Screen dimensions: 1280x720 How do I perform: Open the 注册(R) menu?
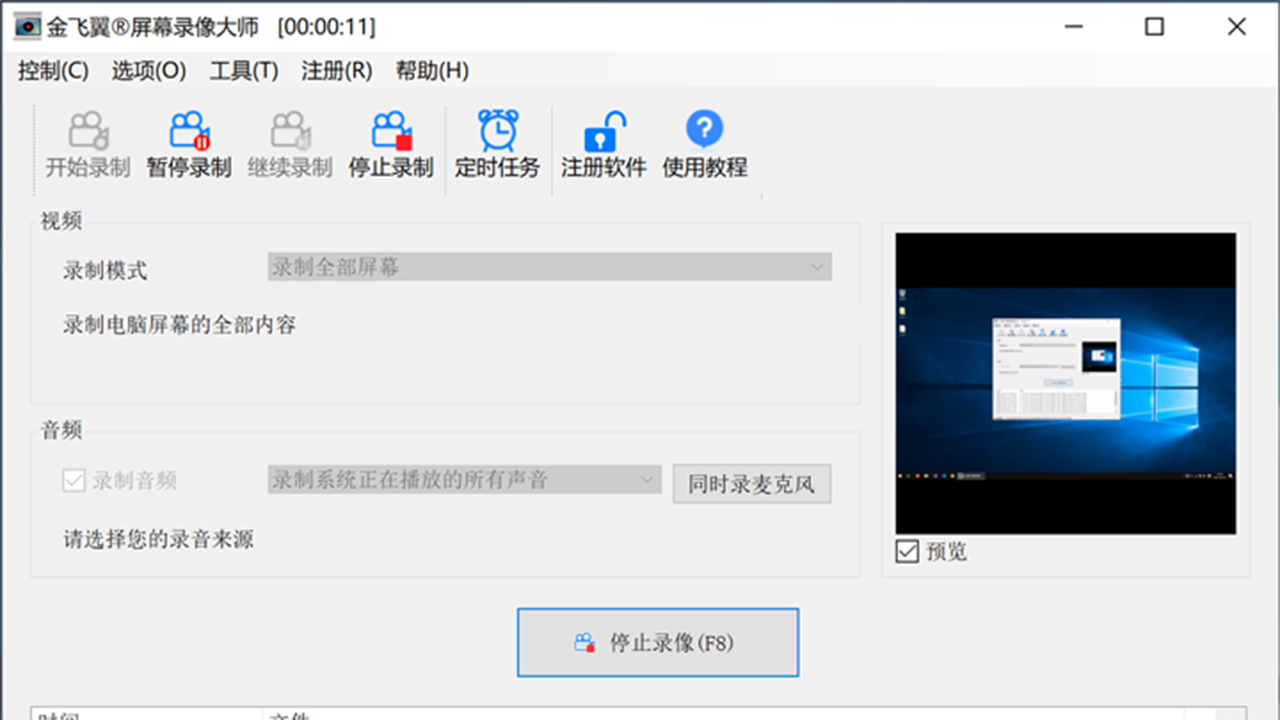point(337,71)
